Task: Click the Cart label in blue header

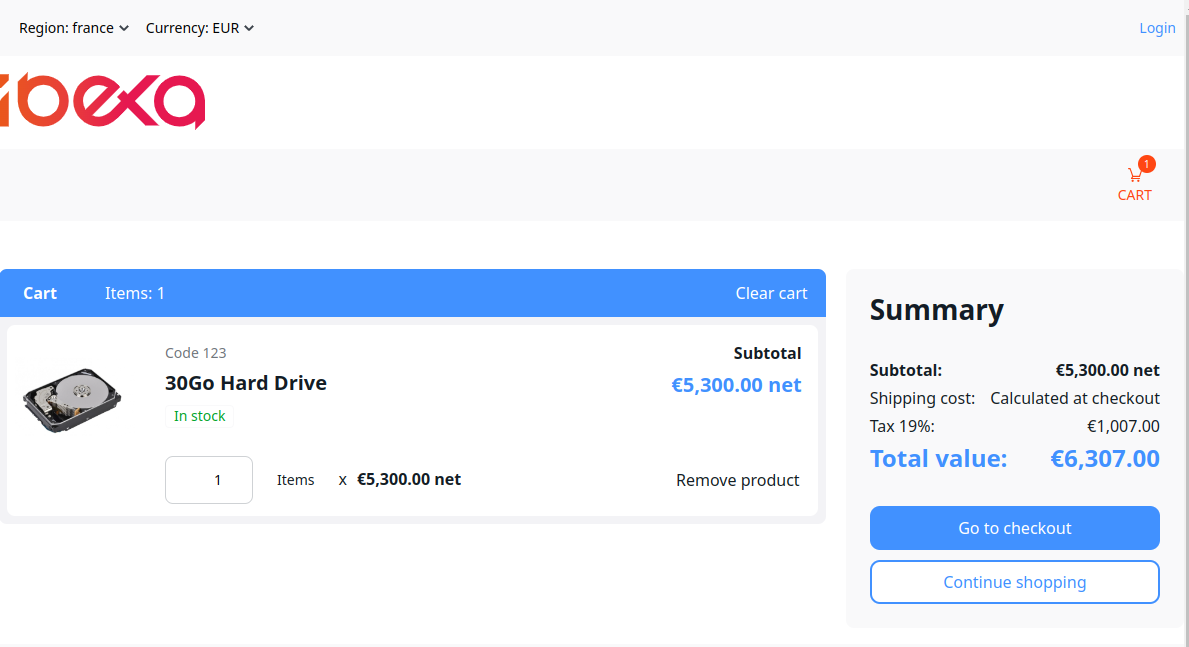Action: coord(40,293)
